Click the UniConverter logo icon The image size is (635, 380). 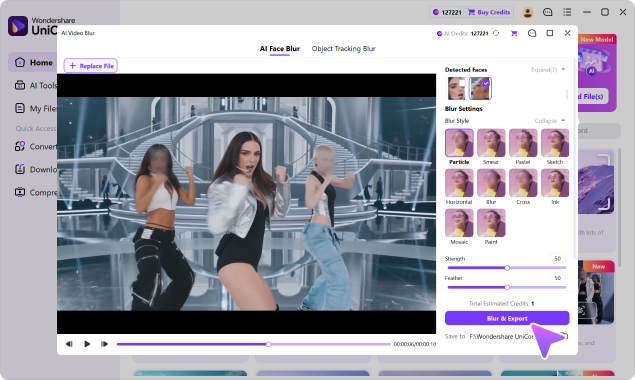pos(18,26)
